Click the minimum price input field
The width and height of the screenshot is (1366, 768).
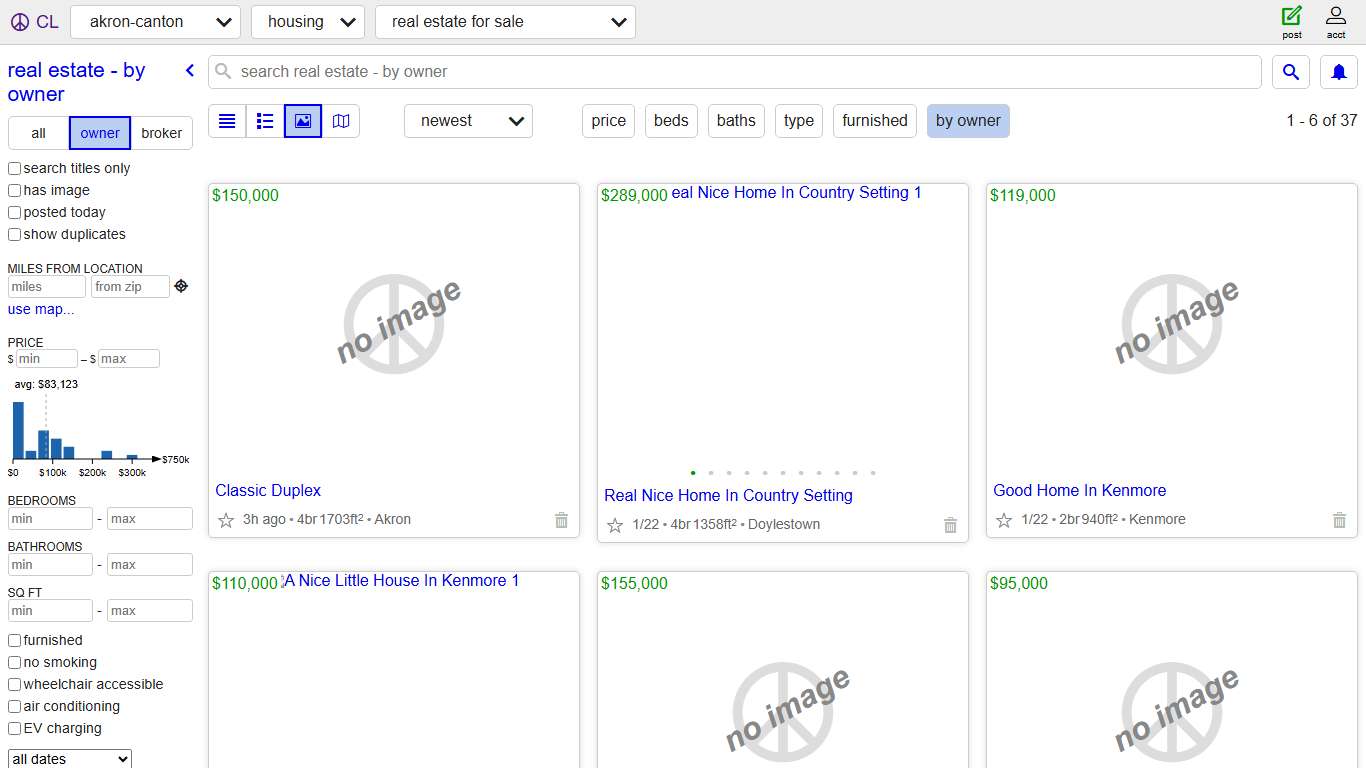[x=47, y=359]
